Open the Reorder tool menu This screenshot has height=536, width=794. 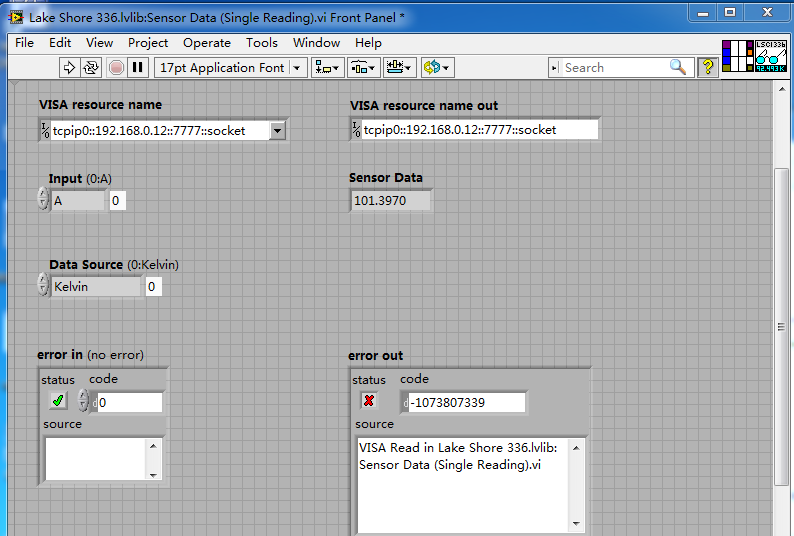(x=436, y=67)
